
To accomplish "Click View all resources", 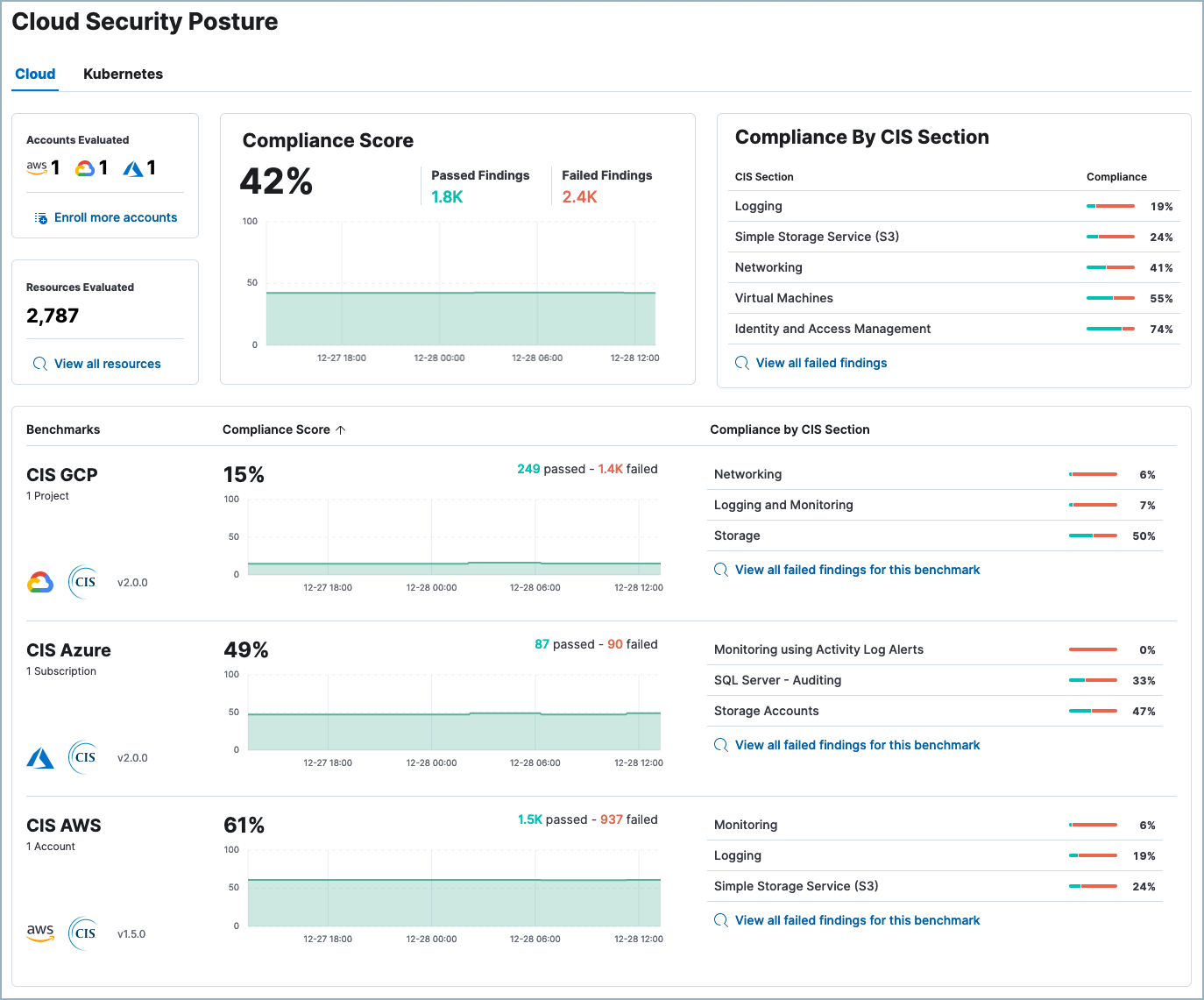I will click(107, 363).
